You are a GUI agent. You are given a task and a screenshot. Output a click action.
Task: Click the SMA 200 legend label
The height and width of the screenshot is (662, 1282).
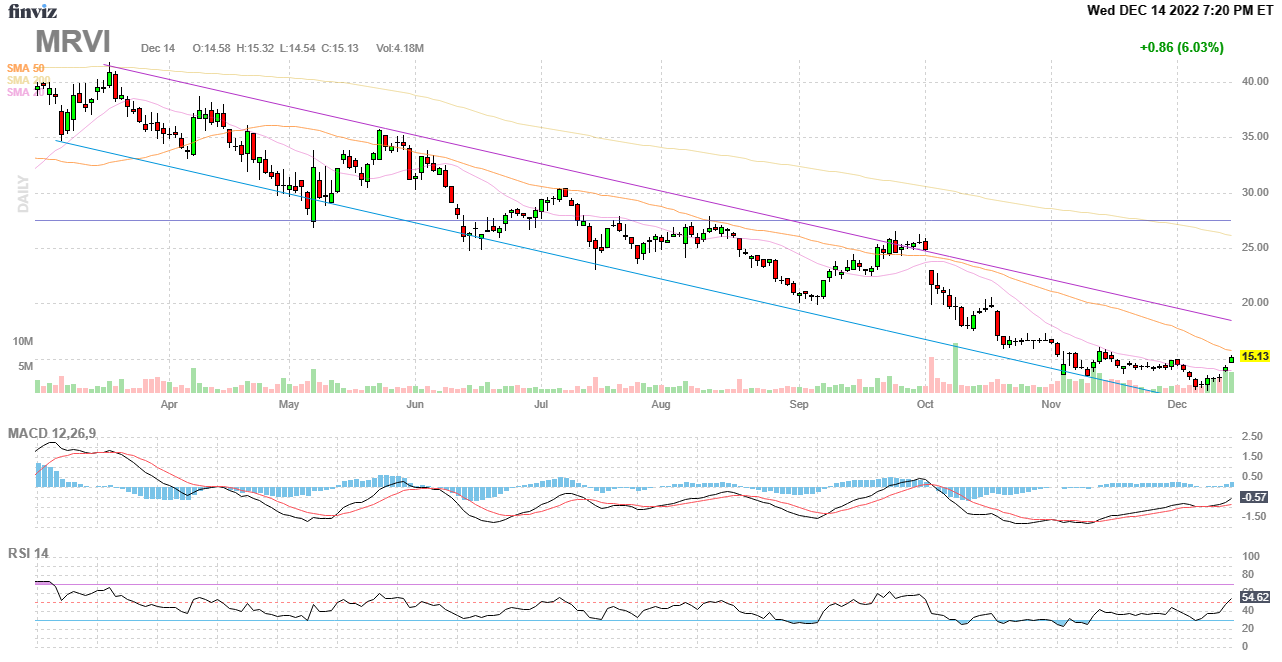point(26,80)
